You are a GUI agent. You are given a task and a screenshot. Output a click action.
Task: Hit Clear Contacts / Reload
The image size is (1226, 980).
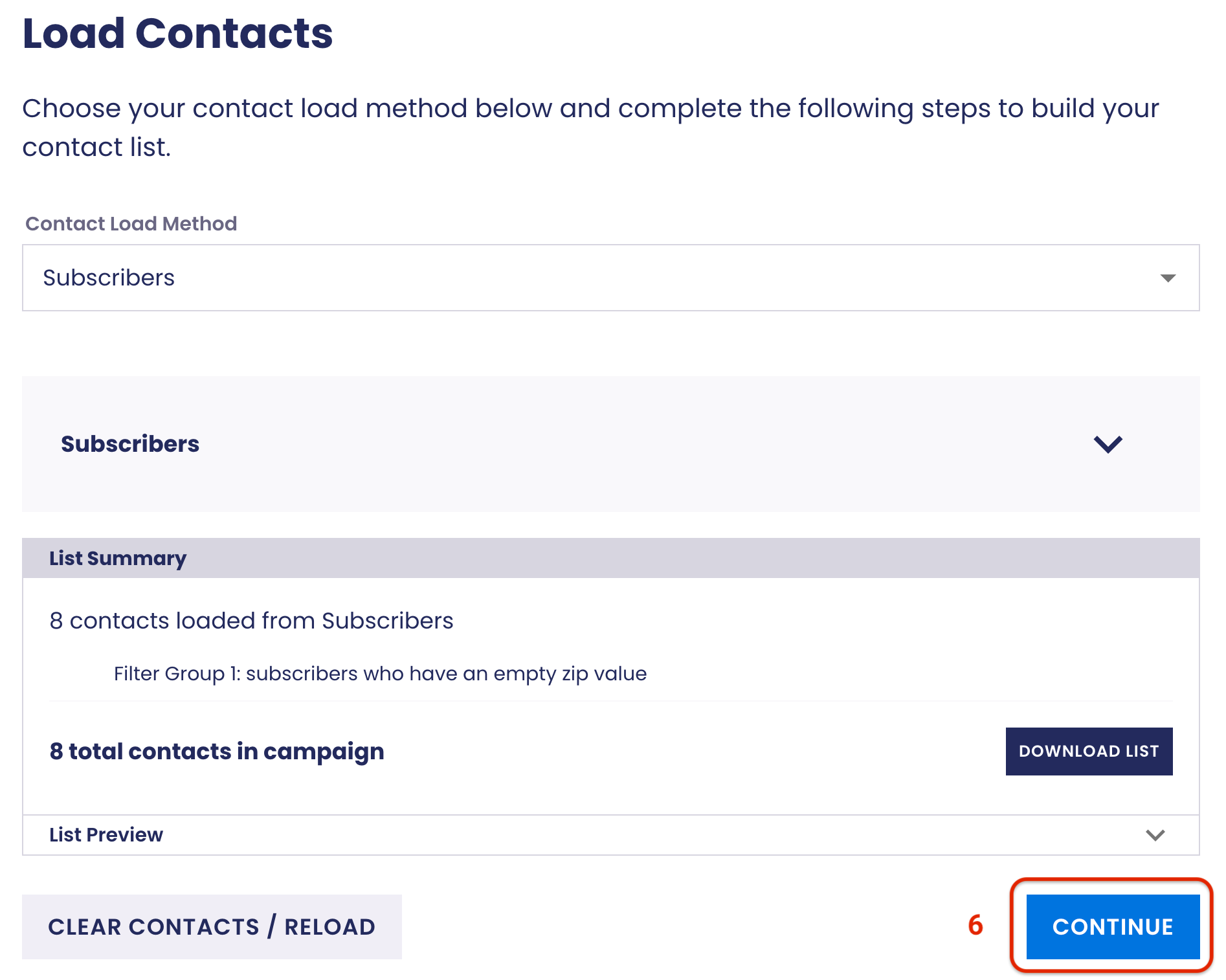coord(212,926)
